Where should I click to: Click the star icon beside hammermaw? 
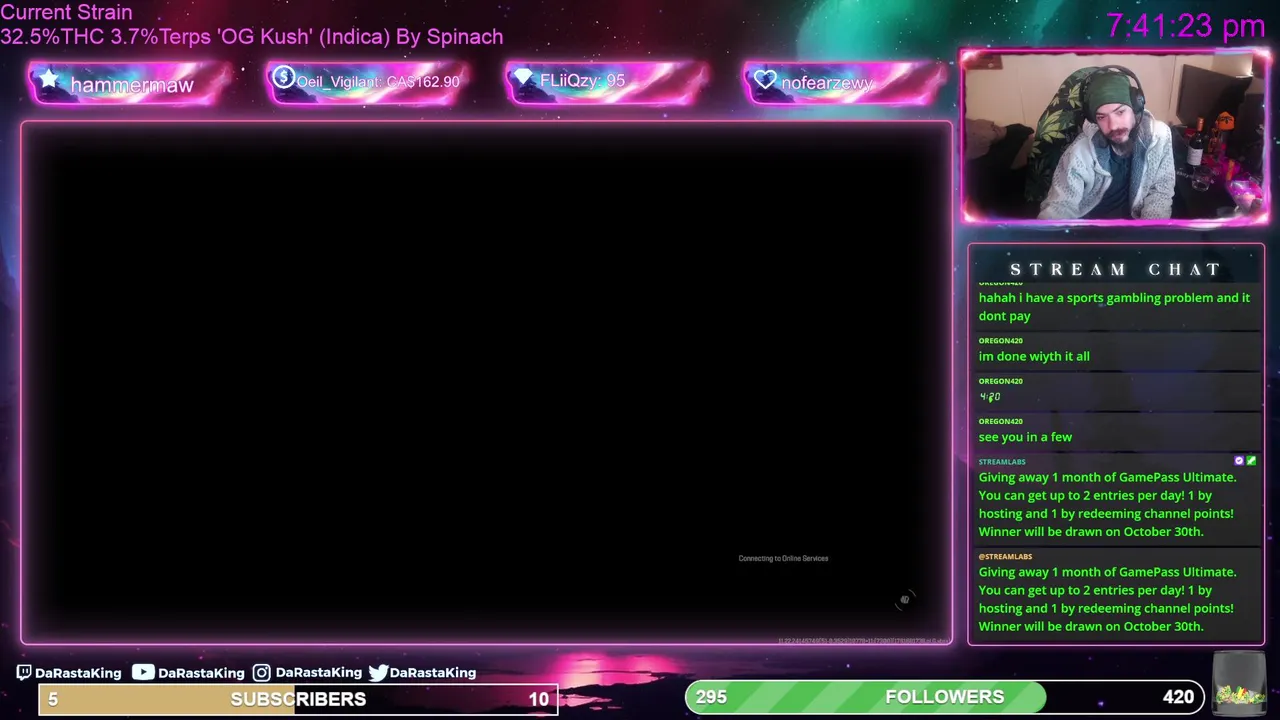pos(48,80)
